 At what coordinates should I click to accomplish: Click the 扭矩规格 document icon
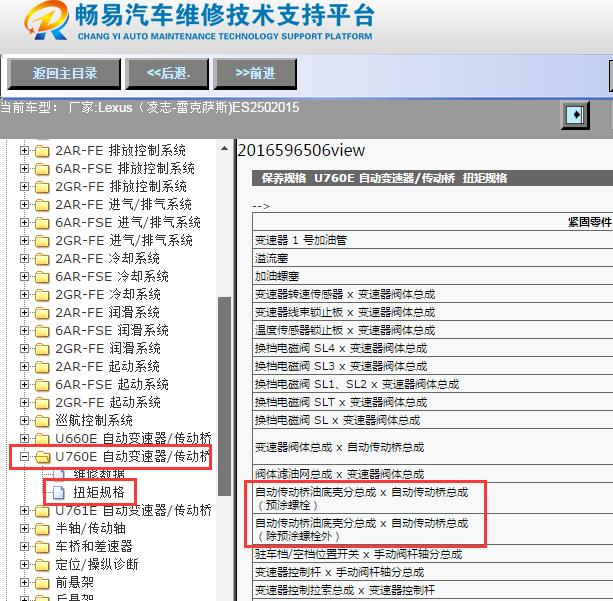59,492
